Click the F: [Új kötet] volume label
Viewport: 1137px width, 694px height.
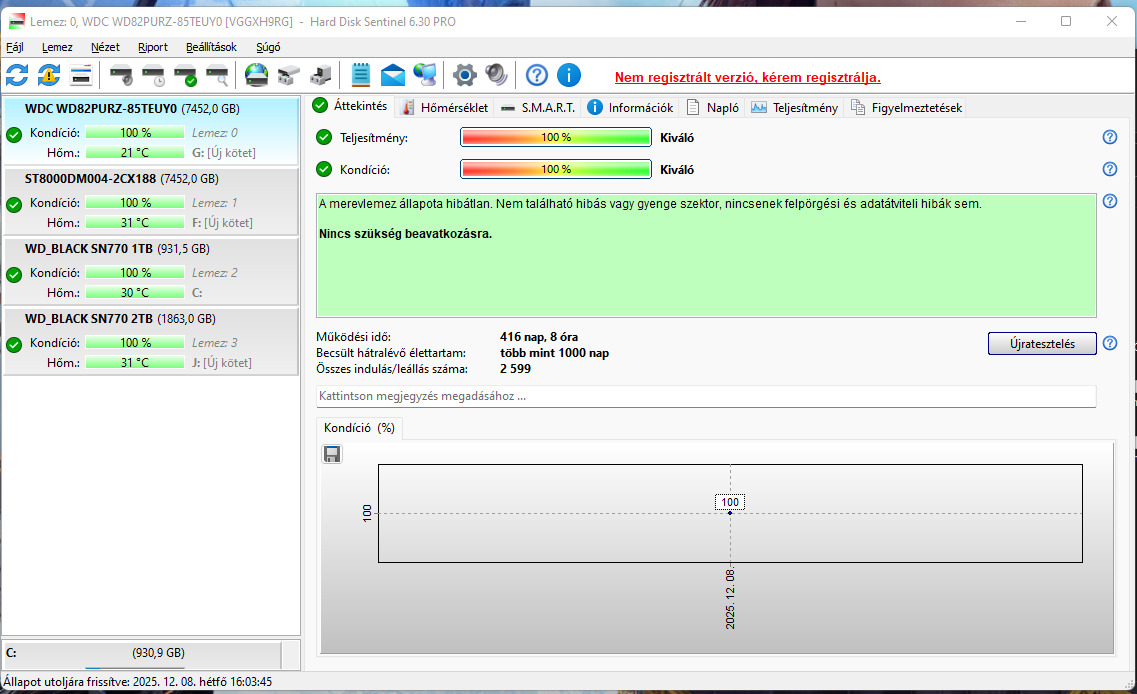223,223
